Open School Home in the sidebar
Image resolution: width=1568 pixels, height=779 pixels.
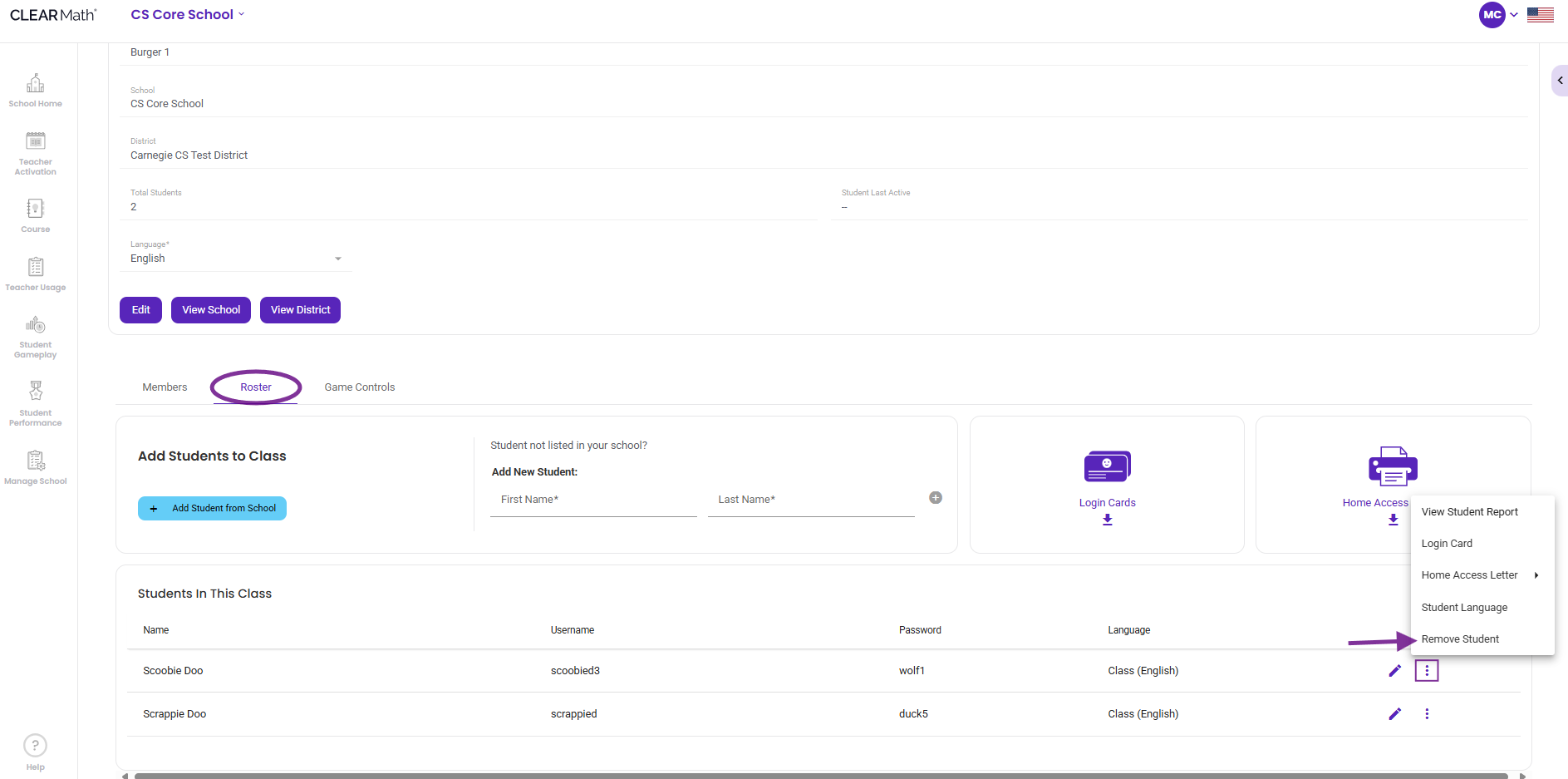(x=35, y=91)
